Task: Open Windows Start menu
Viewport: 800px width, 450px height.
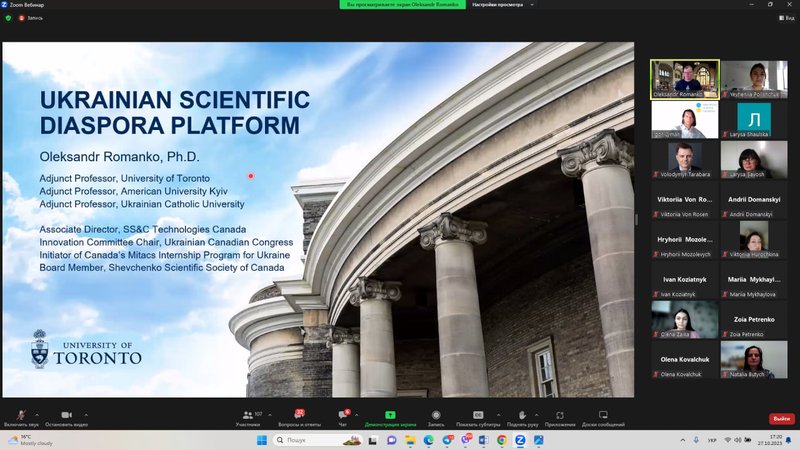Action: [262, 440]
